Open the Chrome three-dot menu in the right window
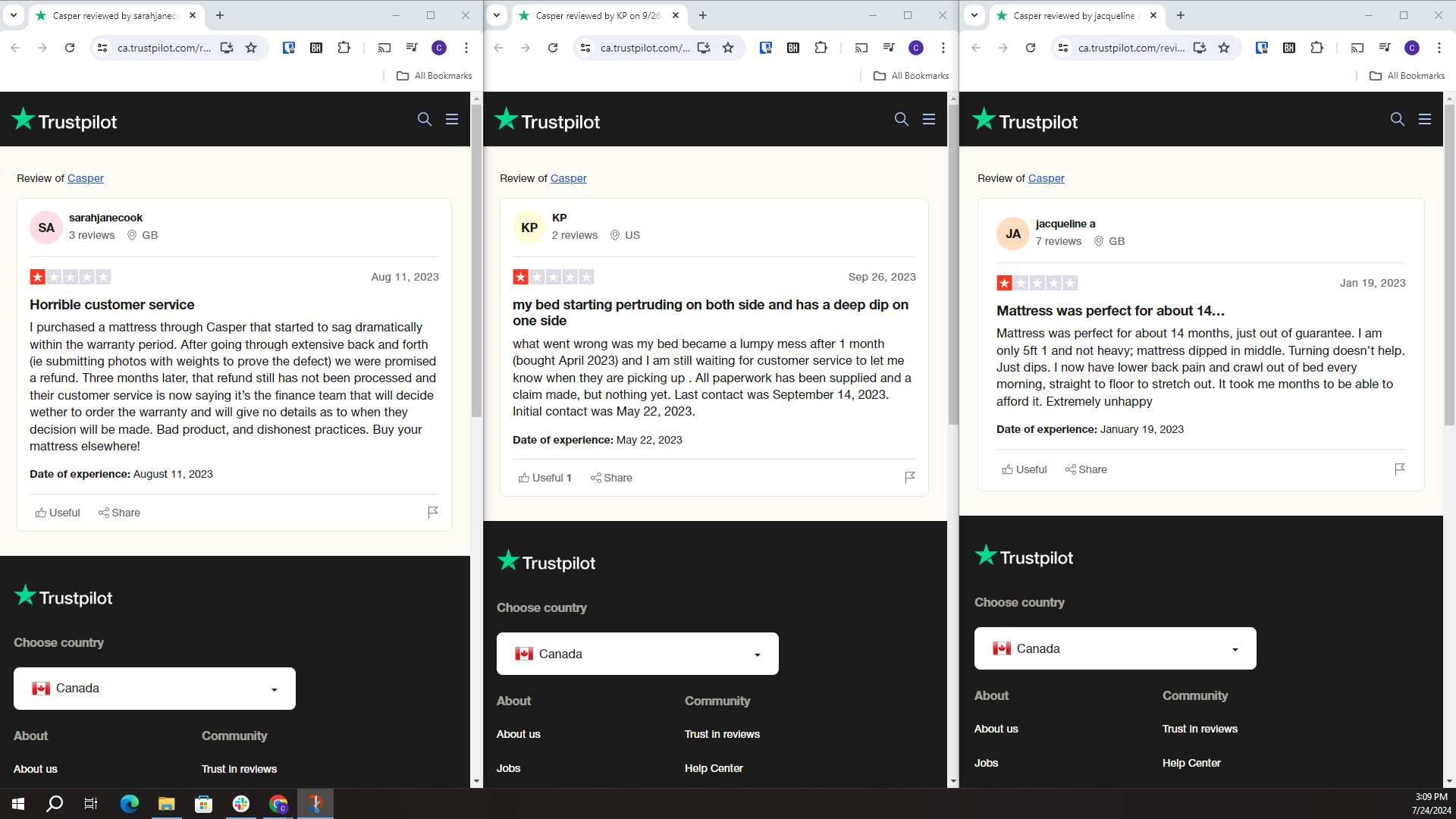The image size is (1456, 819). 1439,48
